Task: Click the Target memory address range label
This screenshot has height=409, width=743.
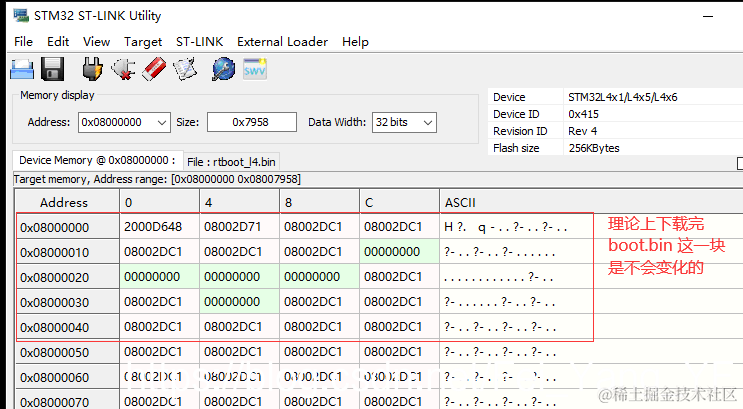Action: pyautogui.click(x=157, y=179)
